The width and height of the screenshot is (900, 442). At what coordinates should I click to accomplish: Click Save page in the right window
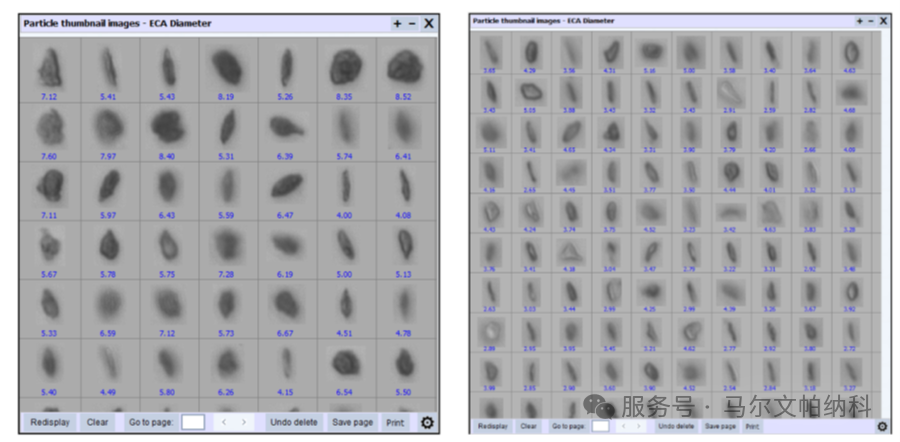720,427
